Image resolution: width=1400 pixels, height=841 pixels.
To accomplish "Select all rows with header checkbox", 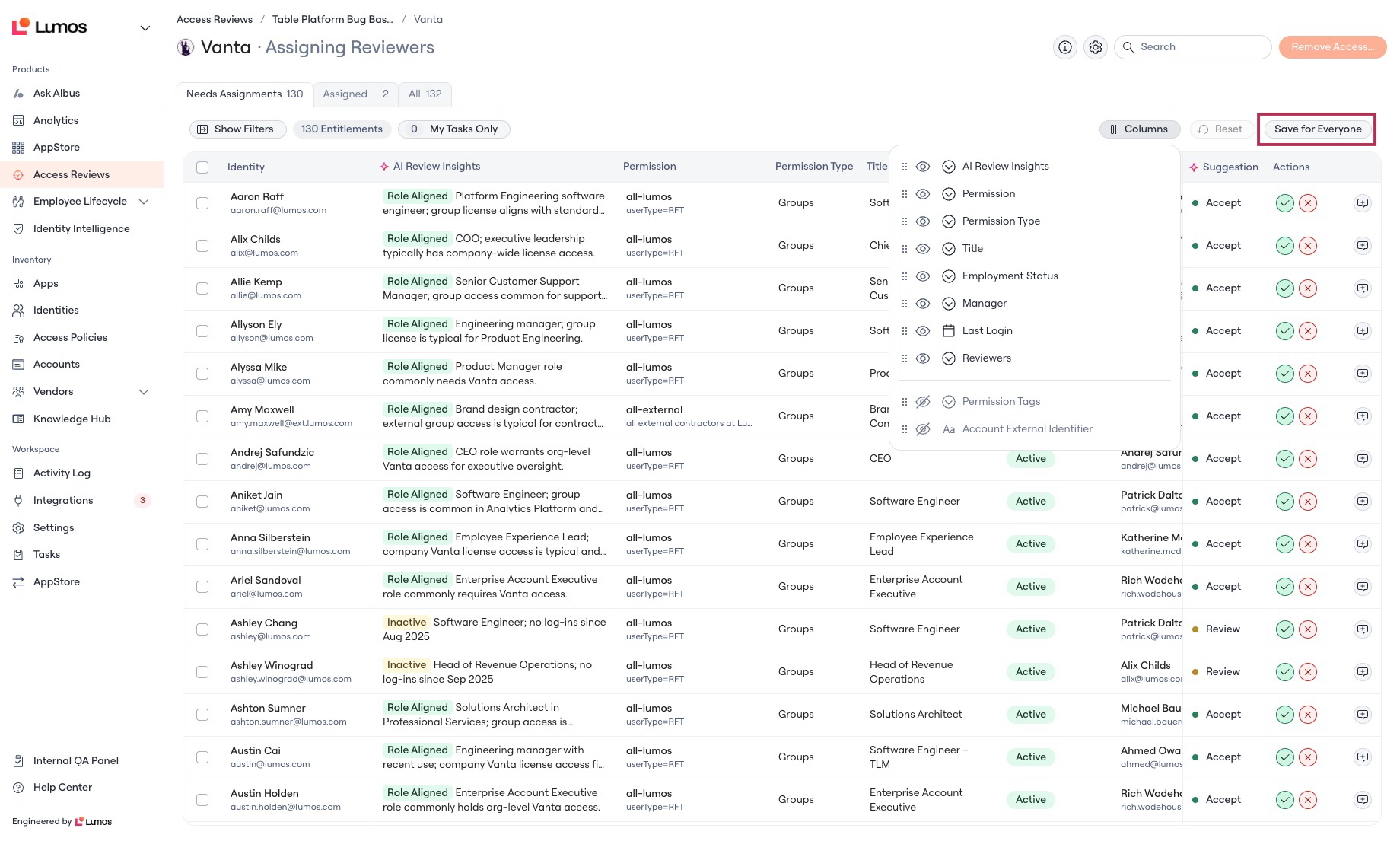I will [x=202, y=167].
